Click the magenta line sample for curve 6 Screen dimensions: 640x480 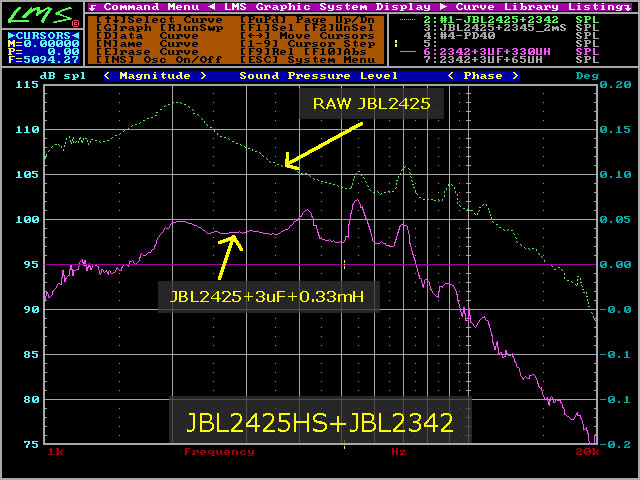pos(407,51)
